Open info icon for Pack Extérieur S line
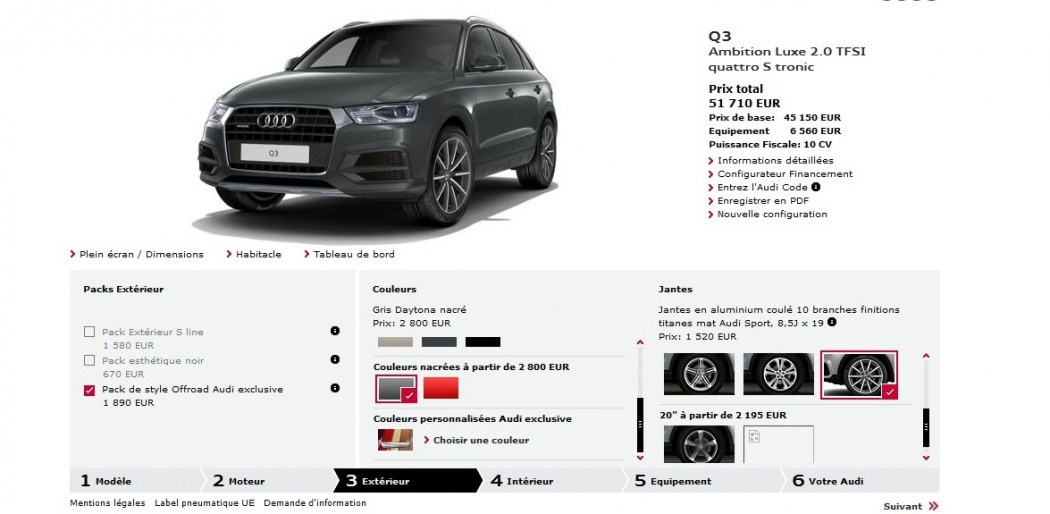Viewport: 1050px width, 514px height. click(x=335, y=331)
